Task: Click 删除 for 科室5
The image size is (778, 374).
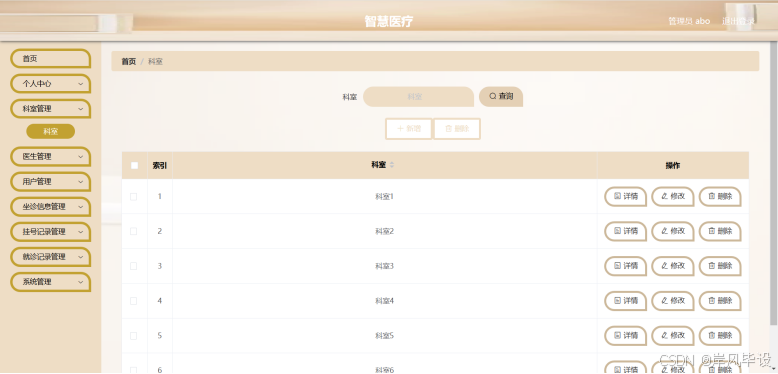Action: (720, 335)
